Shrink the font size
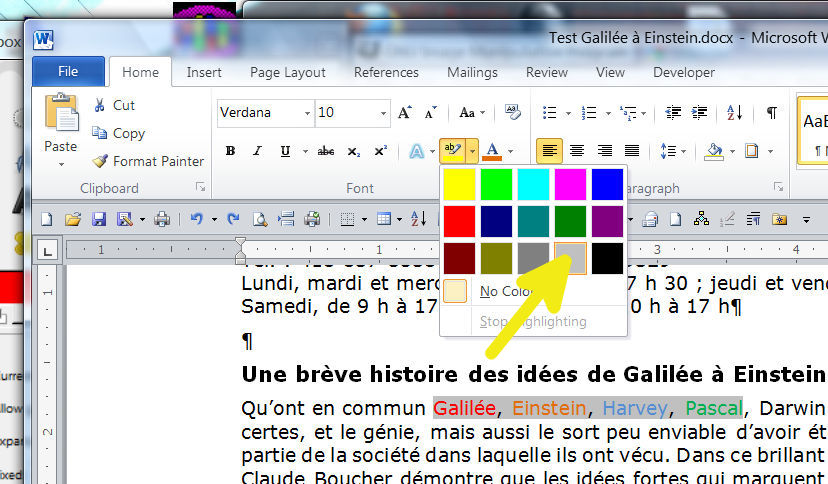Viewport: 828px width, 484px height. pyautogui.click(x=431, y=112)
